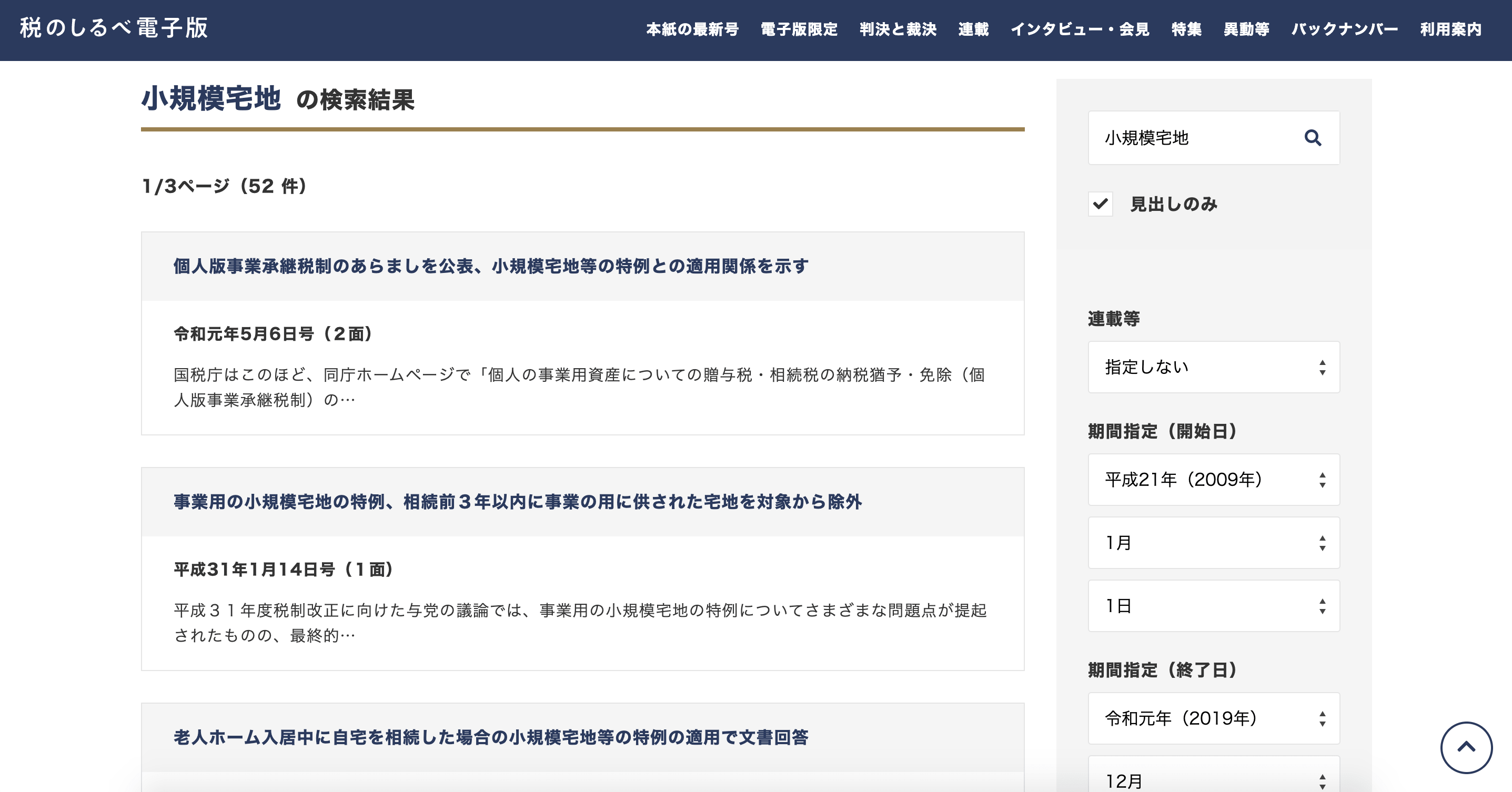Click the scroll-to-top arrow button

click(x=1466, y=747)
